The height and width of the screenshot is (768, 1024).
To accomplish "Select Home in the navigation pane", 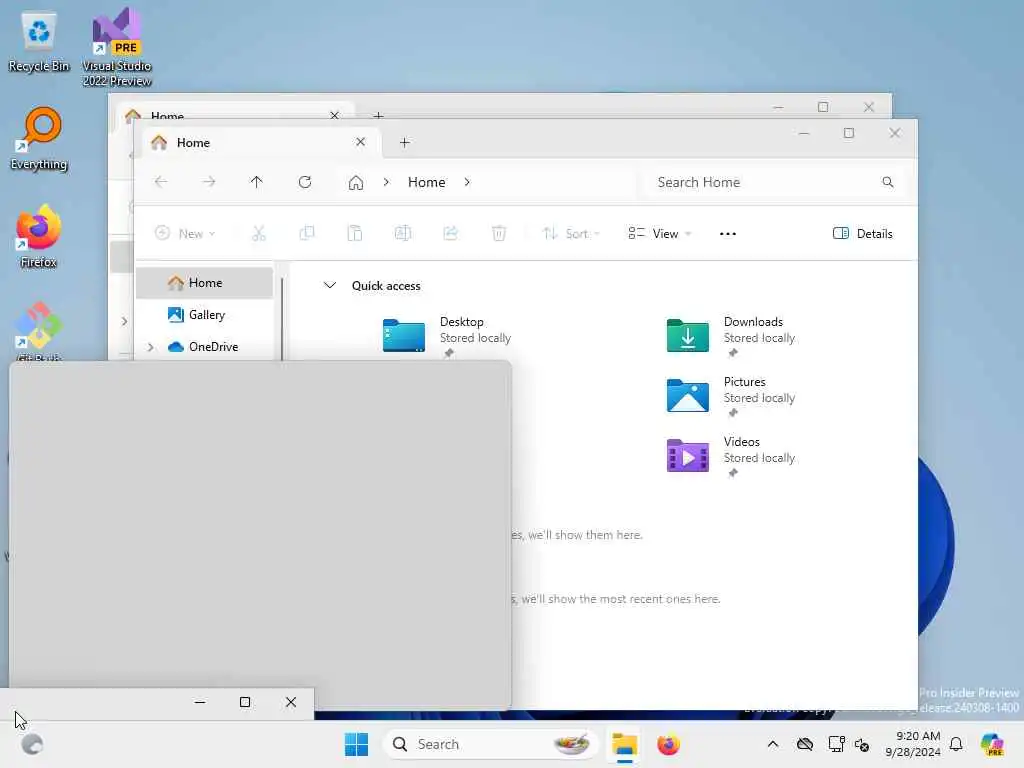I will 204,283.
